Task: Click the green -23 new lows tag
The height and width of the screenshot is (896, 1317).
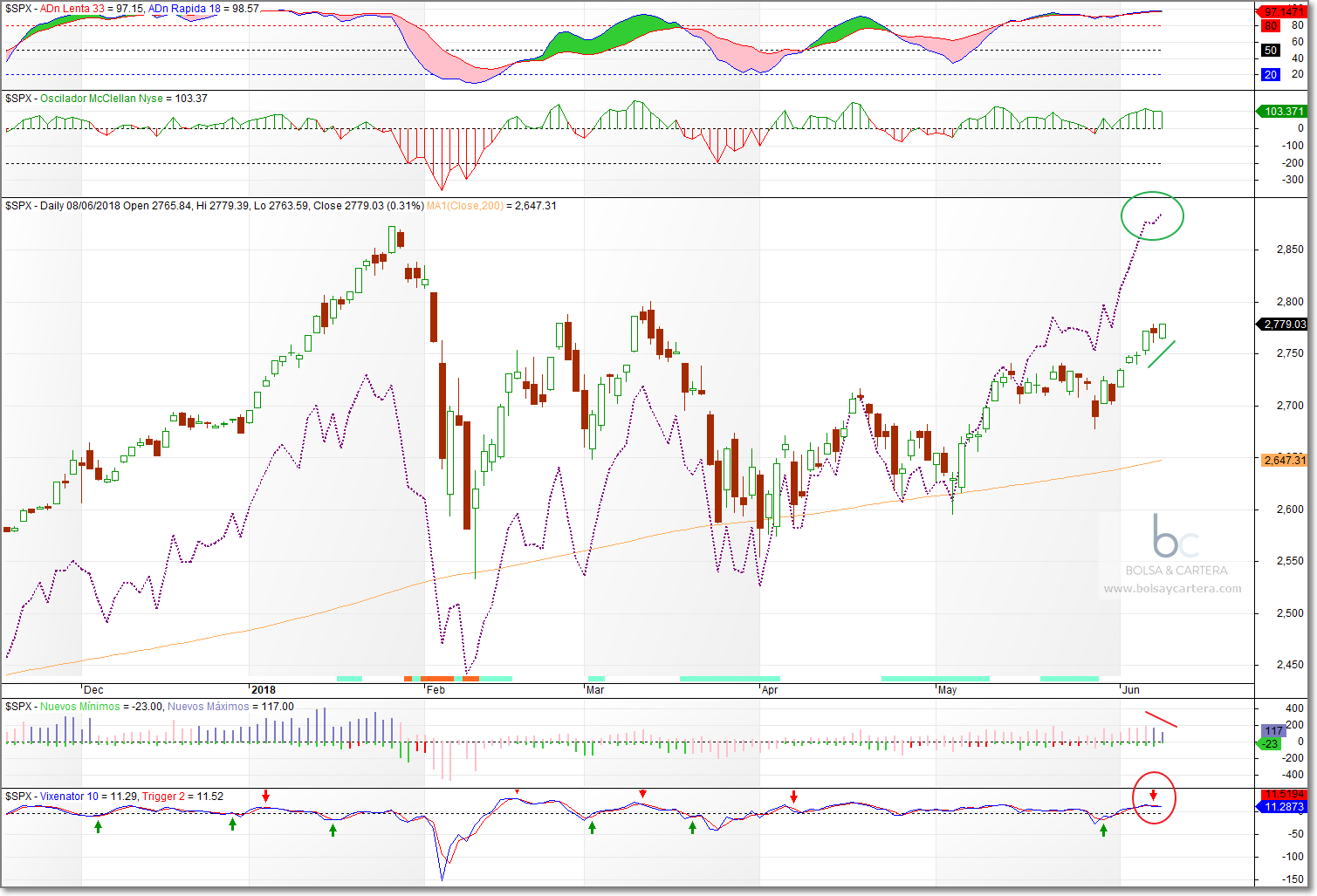Action: (x=1270, y=744)
